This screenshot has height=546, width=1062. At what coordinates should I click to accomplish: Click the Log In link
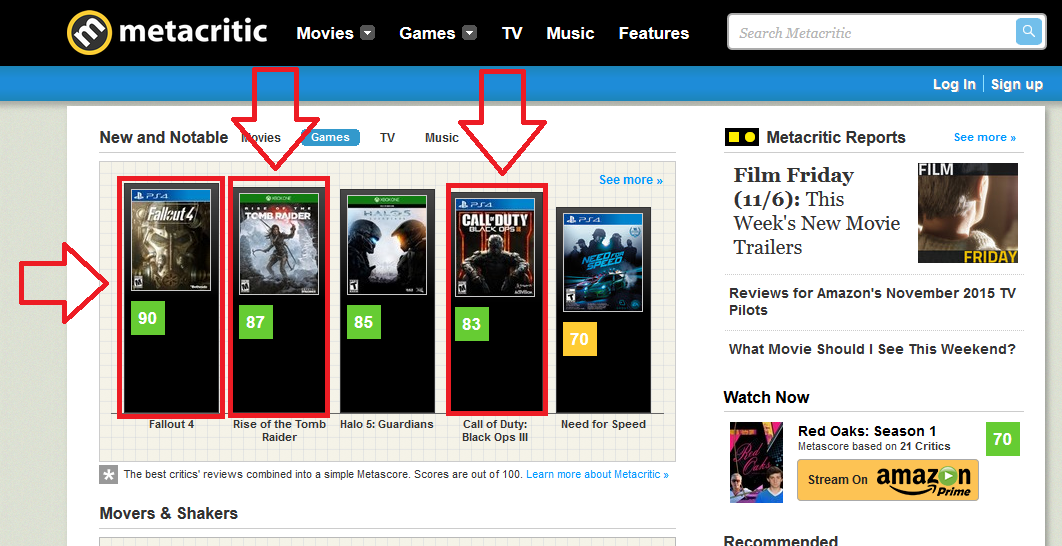(954, 84)
